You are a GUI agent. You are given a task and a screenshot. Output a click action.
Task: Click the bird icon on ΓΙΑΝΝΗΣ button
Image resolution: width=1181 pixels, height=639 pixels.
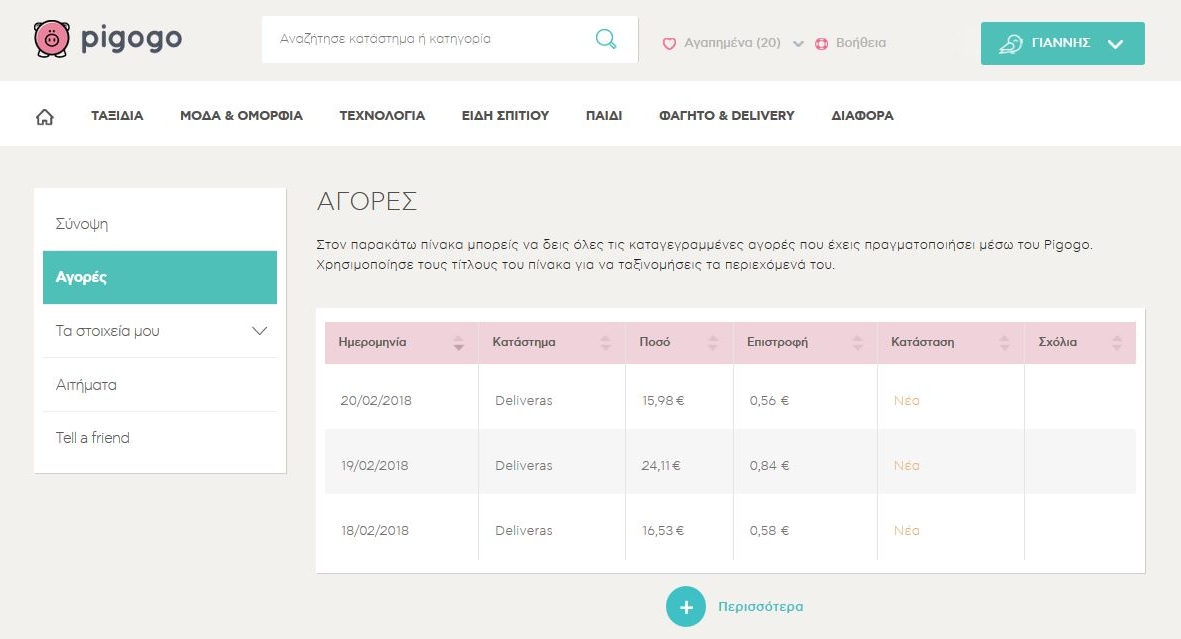(x=1011, y=44)
